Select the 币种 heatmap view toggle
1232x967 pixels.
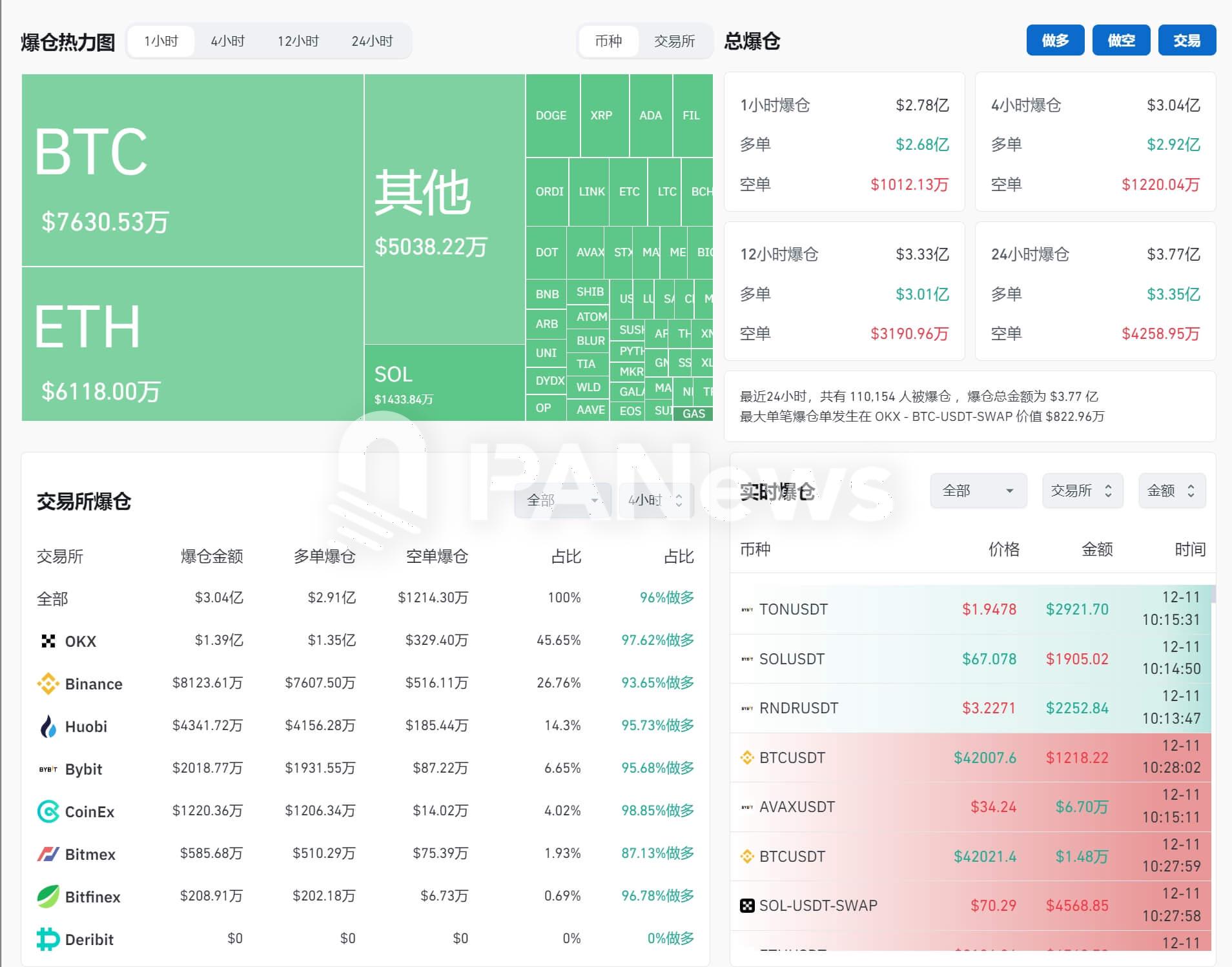click(x=608, y=41)
